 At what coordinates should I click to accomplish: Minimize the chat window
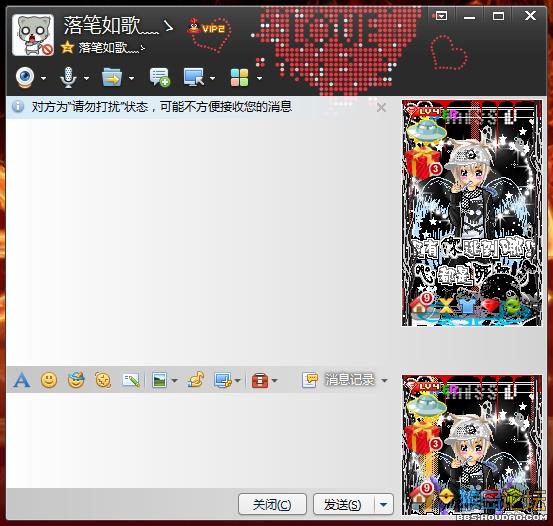click(x=469, y=17)
